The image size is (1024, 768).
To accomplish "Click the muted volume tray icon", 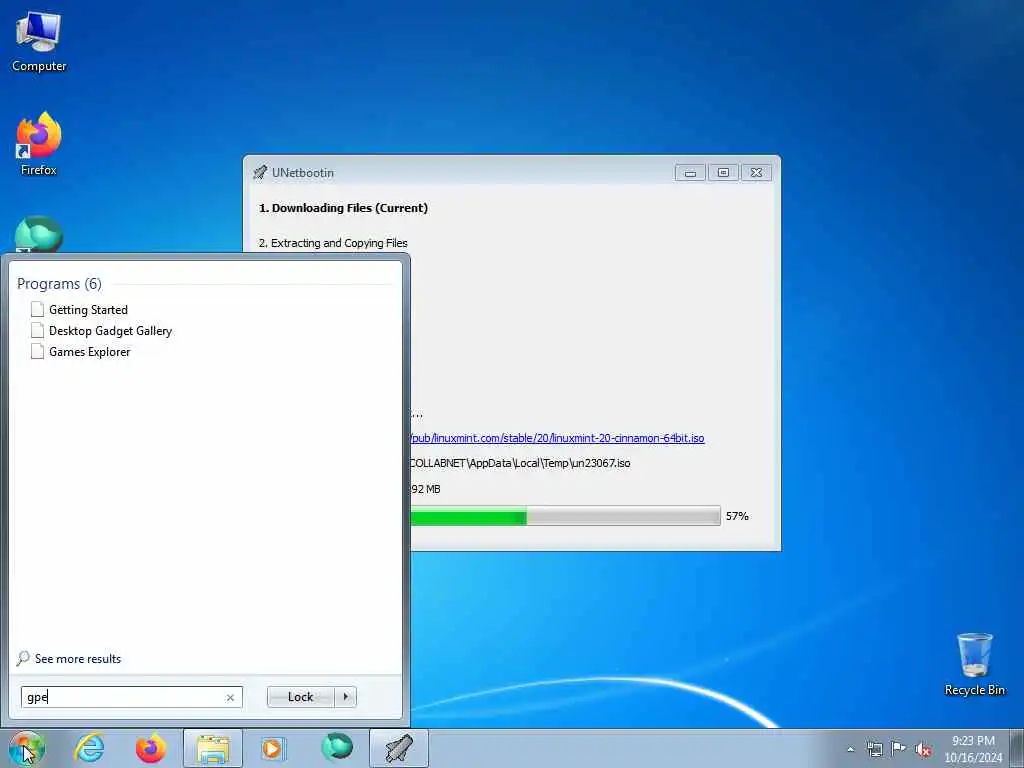I will coord(923,749).
